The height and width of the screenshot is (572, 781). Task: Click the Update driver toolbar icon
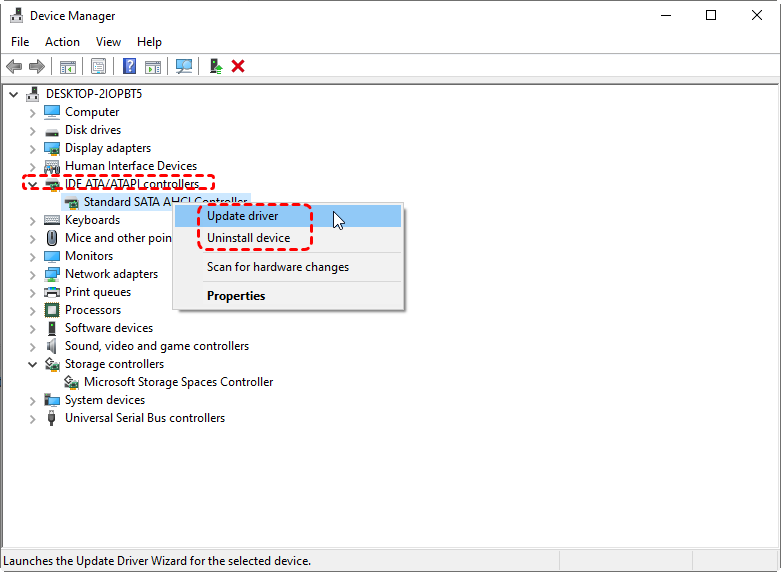pyautogui.click(x=215, y=66)
